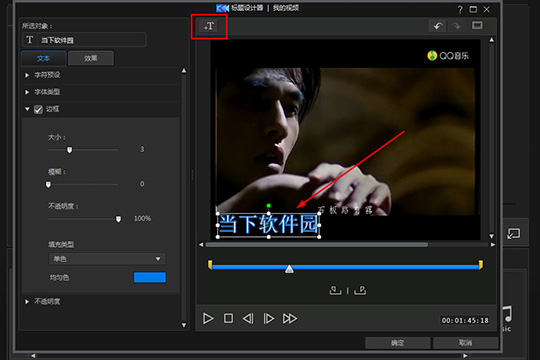Image resolution: width=540 pixels, height=360 pixels.
Task: Click the 取消 cancel button
Action: [x=465, y=343]
